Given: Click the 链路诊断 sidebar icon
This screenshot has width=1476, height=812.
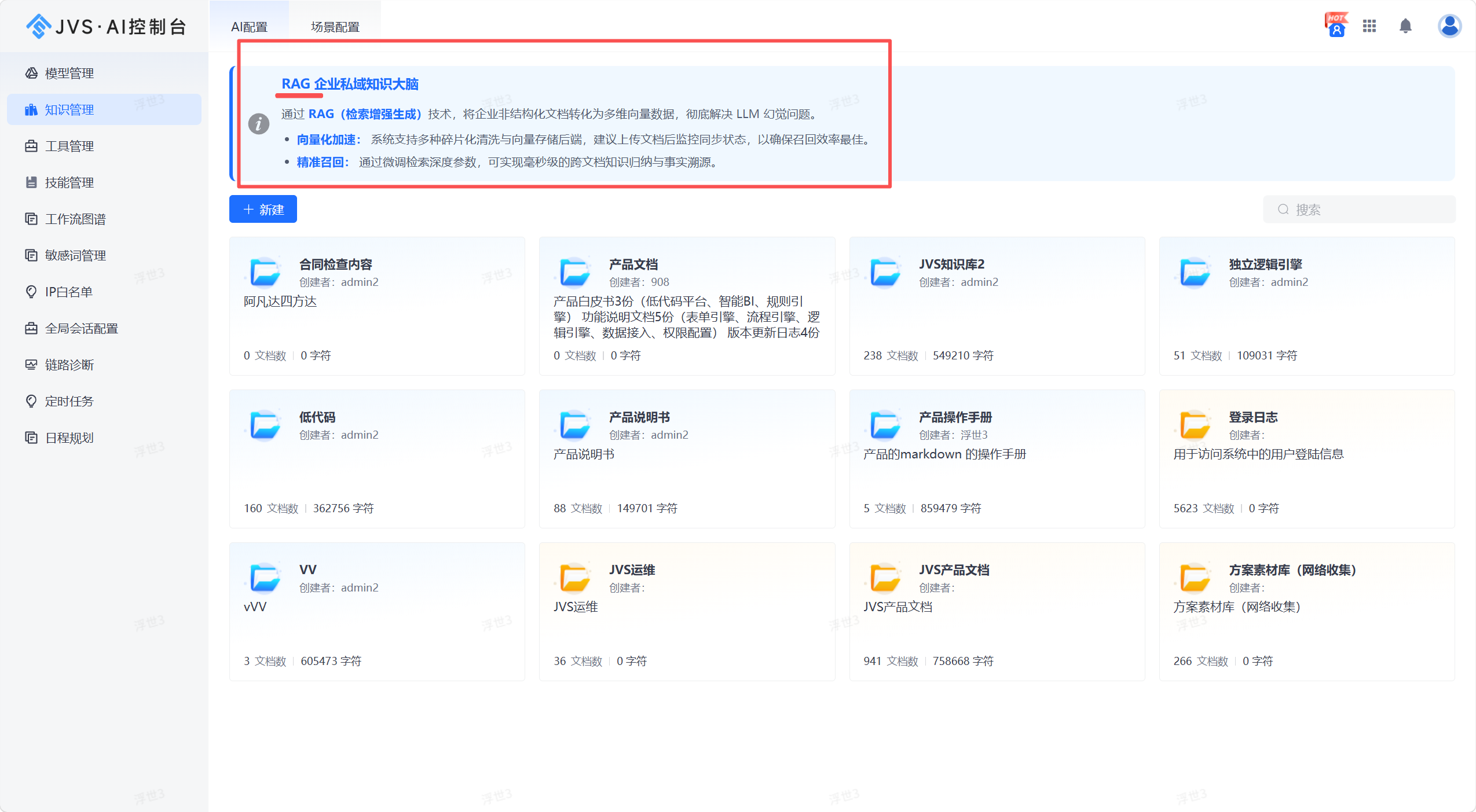Looking at the screenshot, I should (x=31, y=365).
